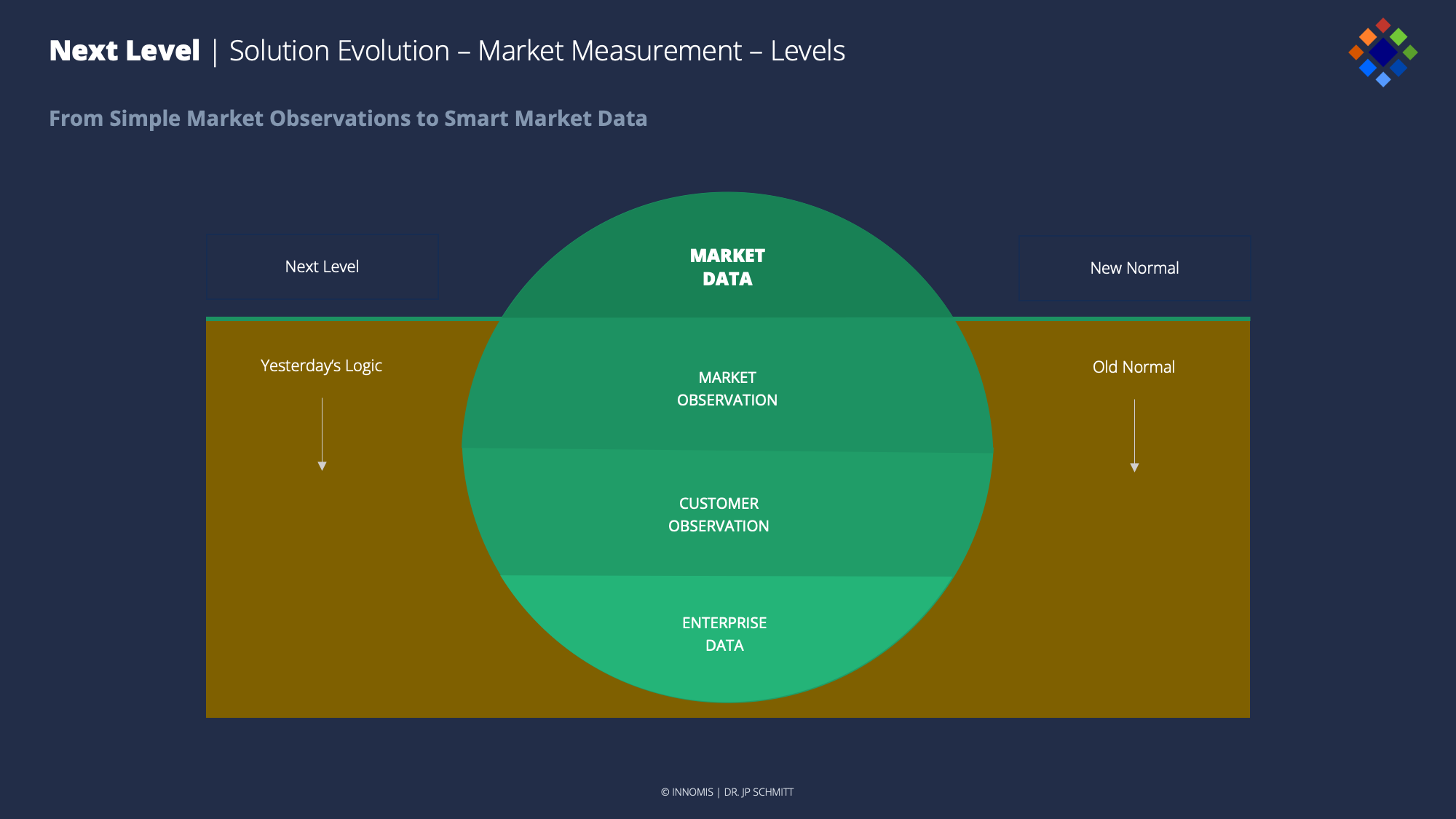This screenshot has width=1456, height=819.
Task: Click the red diamond at logo top
Action: 1383,25
